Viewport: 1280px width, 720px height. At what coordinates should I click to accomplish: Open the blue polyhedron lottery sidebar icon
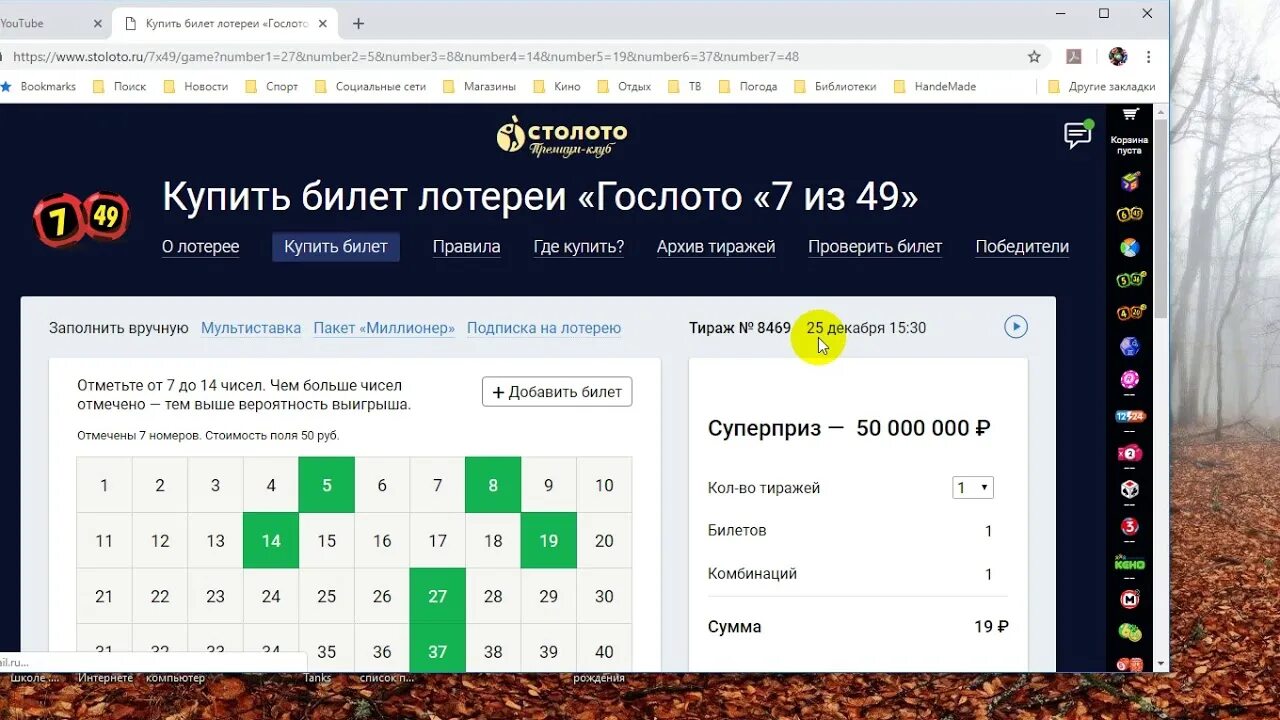point(1129,346)
